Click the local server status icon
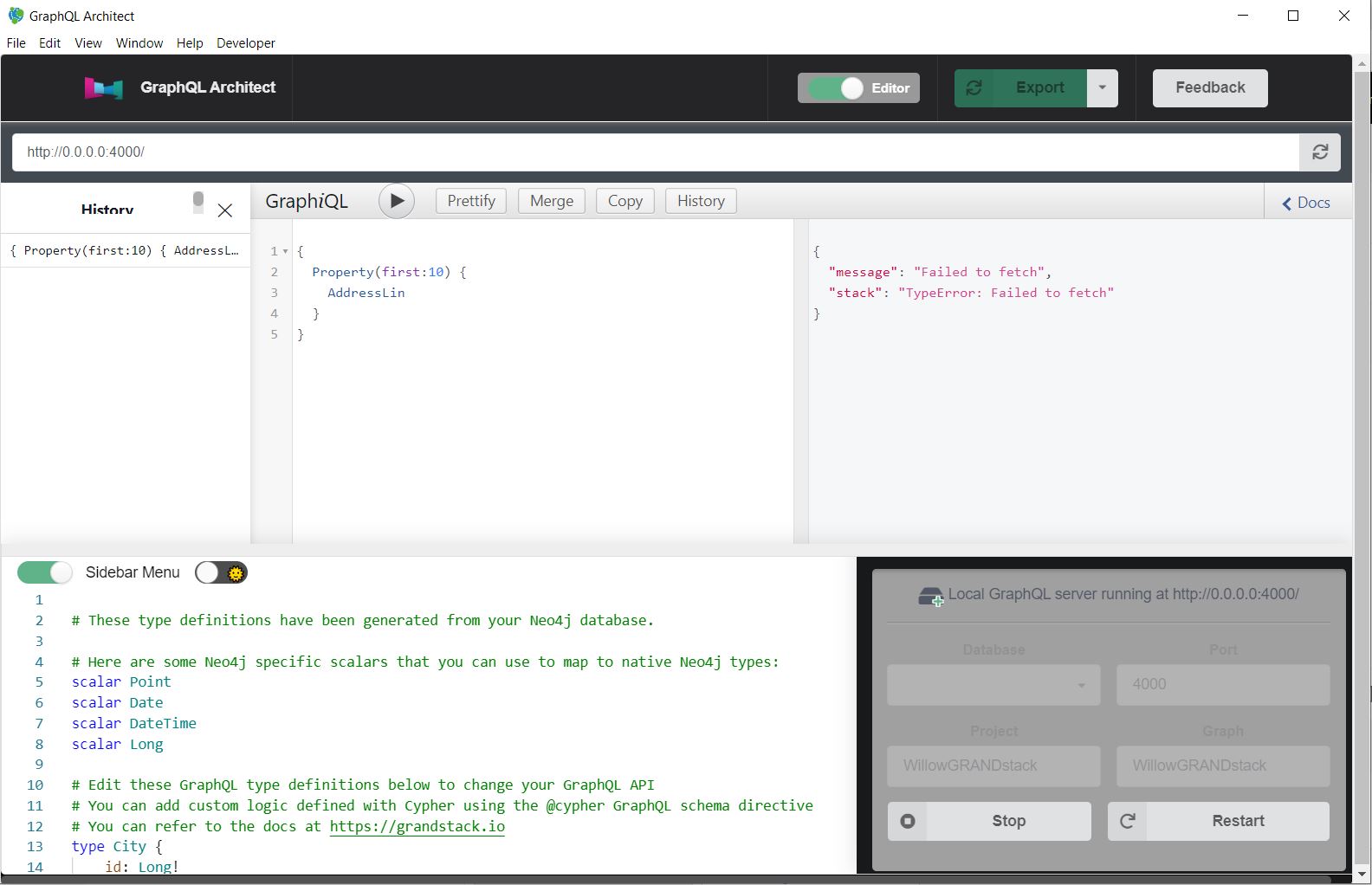 coord(931,597)
